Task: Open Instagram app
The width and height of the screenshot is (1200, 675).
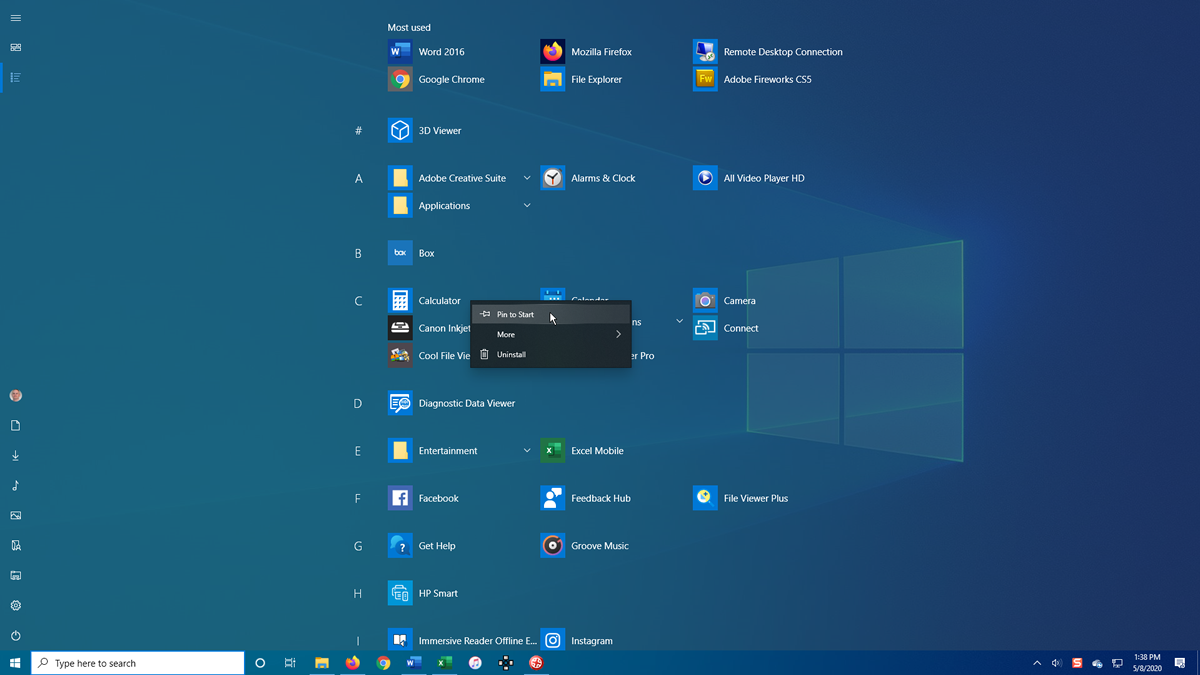Action: tap(577, 641)
